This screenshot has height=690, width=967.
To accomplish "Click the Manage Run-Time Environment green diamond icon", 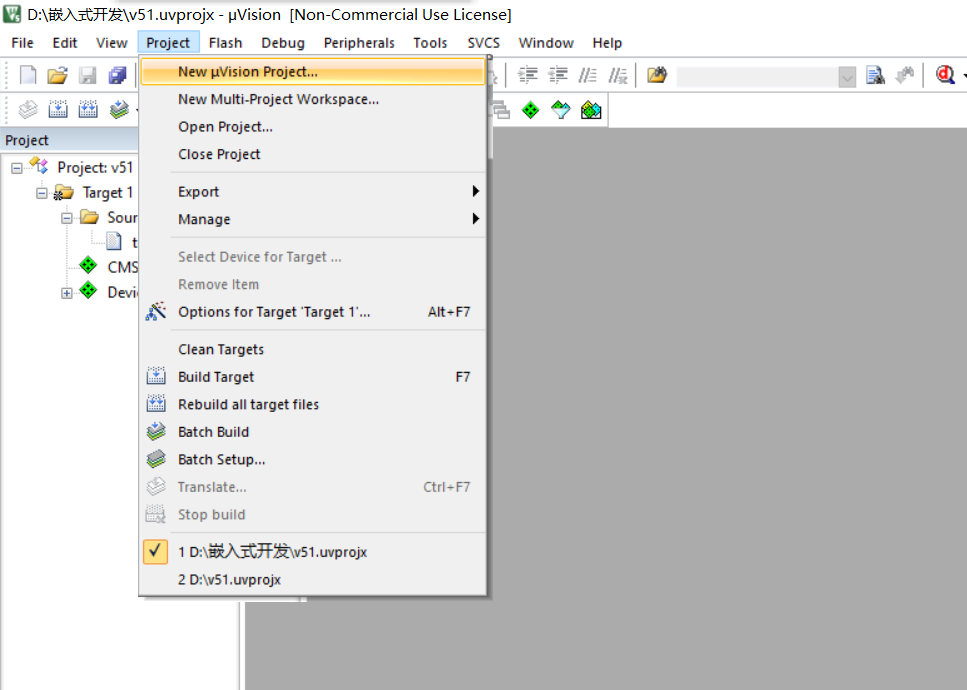I will (530, 110).
